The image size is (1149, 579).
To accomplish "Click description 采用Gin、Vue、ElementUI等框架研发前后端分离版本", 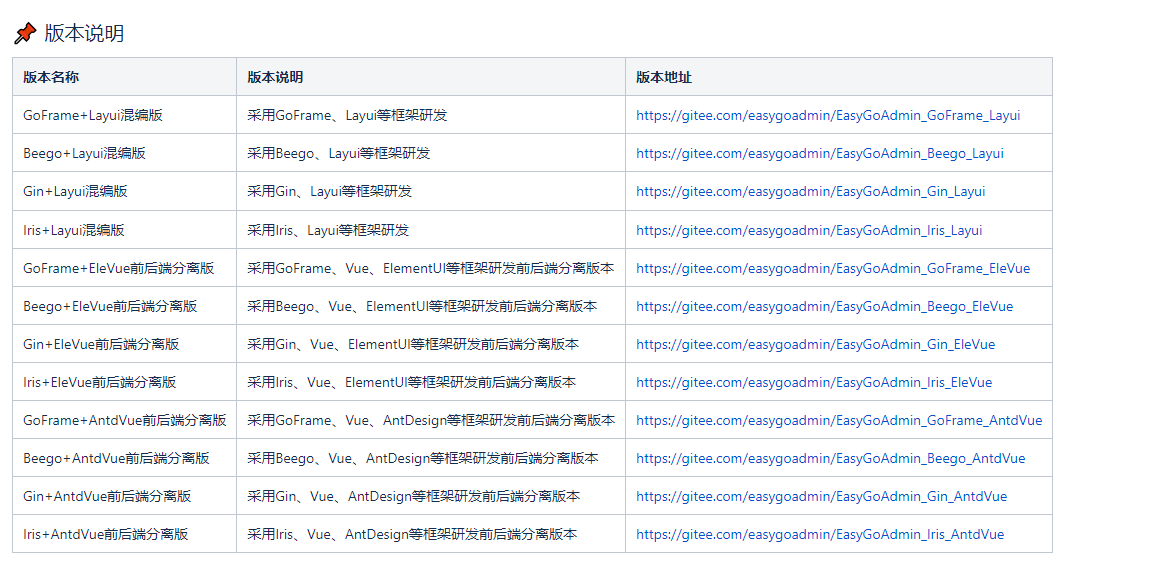I will point(413,344).
